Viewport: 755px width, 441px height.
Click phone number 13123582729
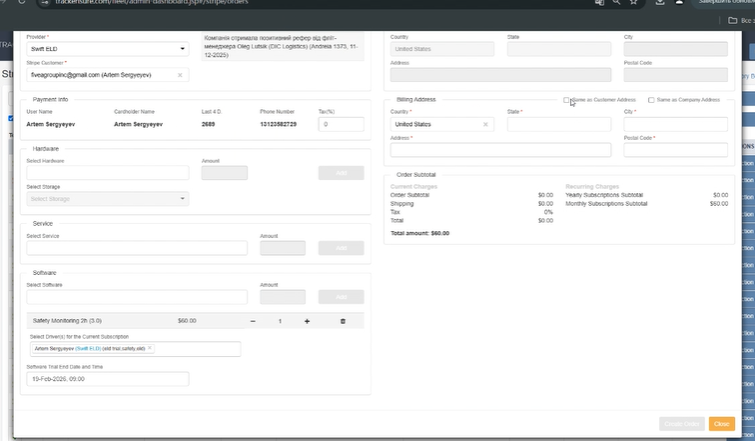point(278,124)
